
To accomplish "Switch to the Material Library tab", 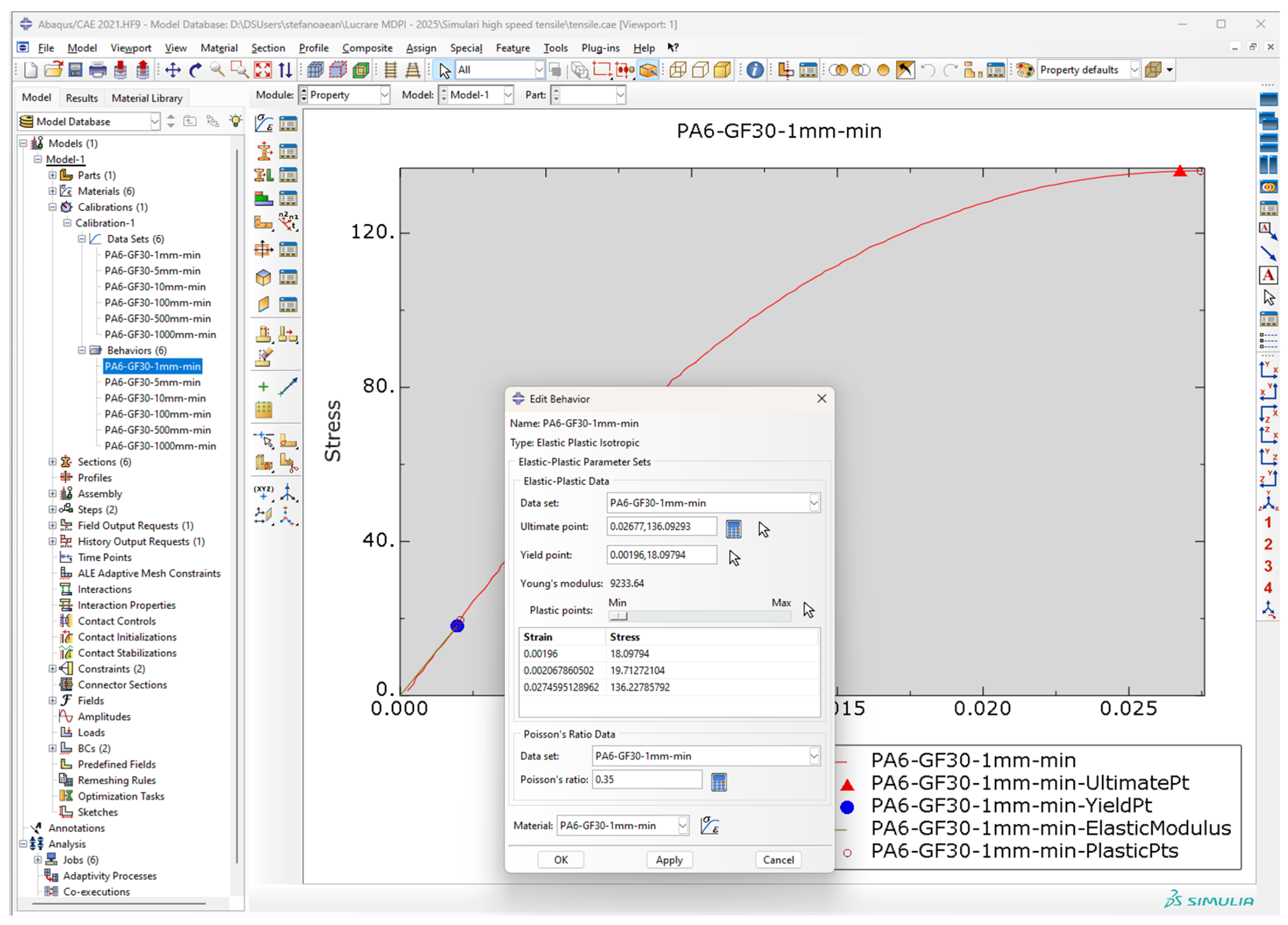I will click(147, 98).
